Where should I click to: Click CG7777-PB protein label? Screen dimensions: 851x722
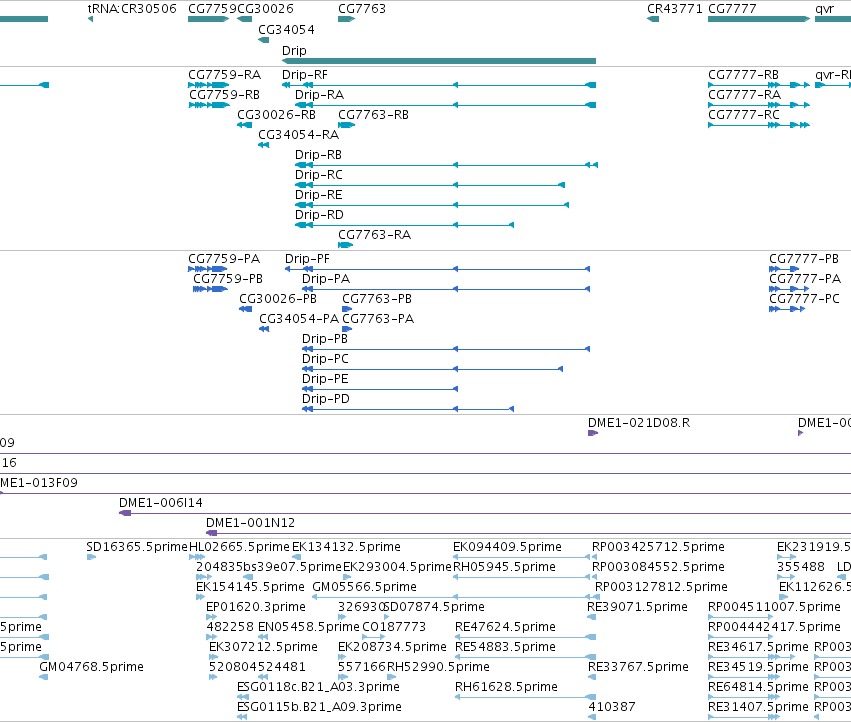point(804,258)
